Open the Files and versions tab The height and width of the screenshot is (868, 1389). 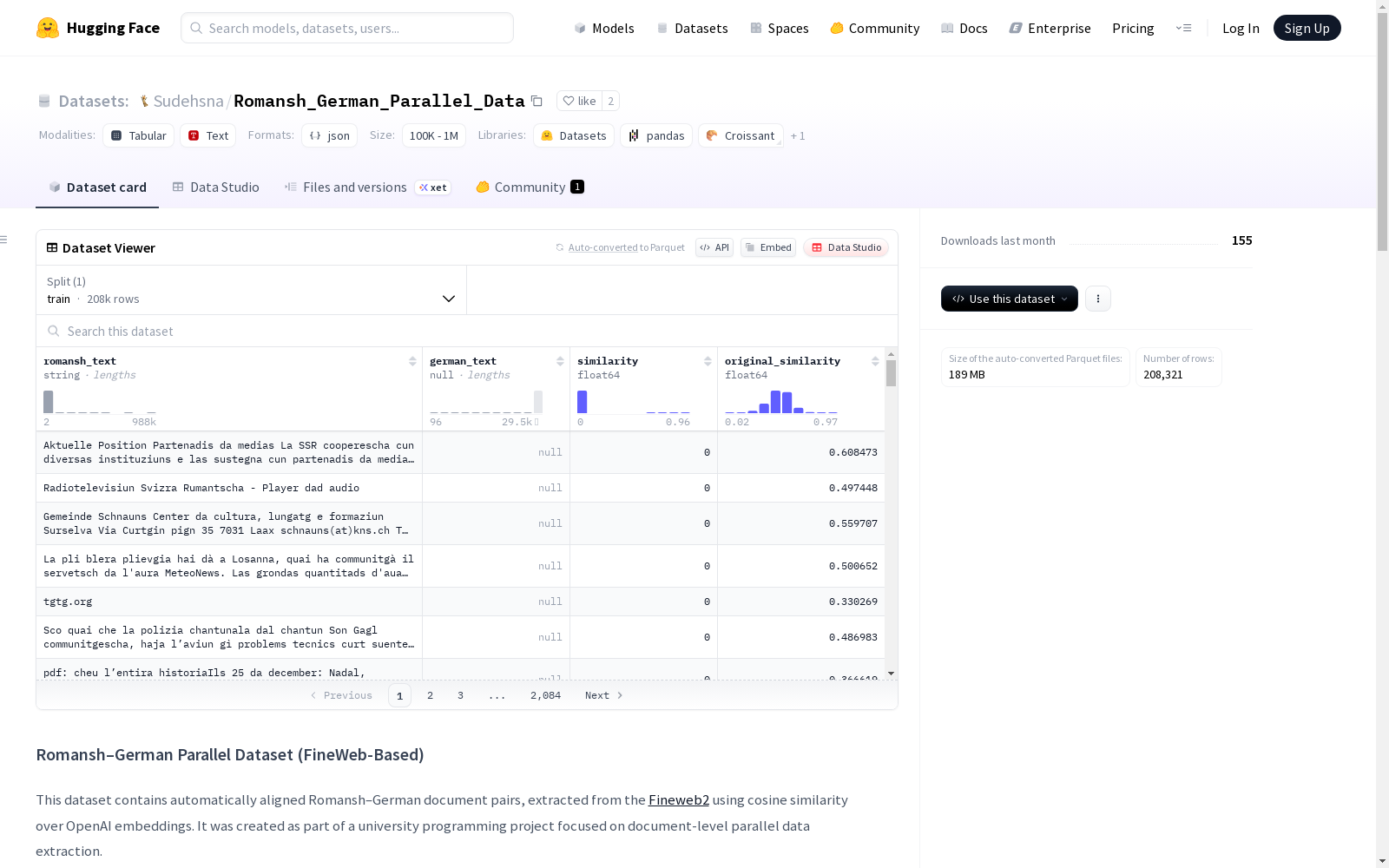367,187
